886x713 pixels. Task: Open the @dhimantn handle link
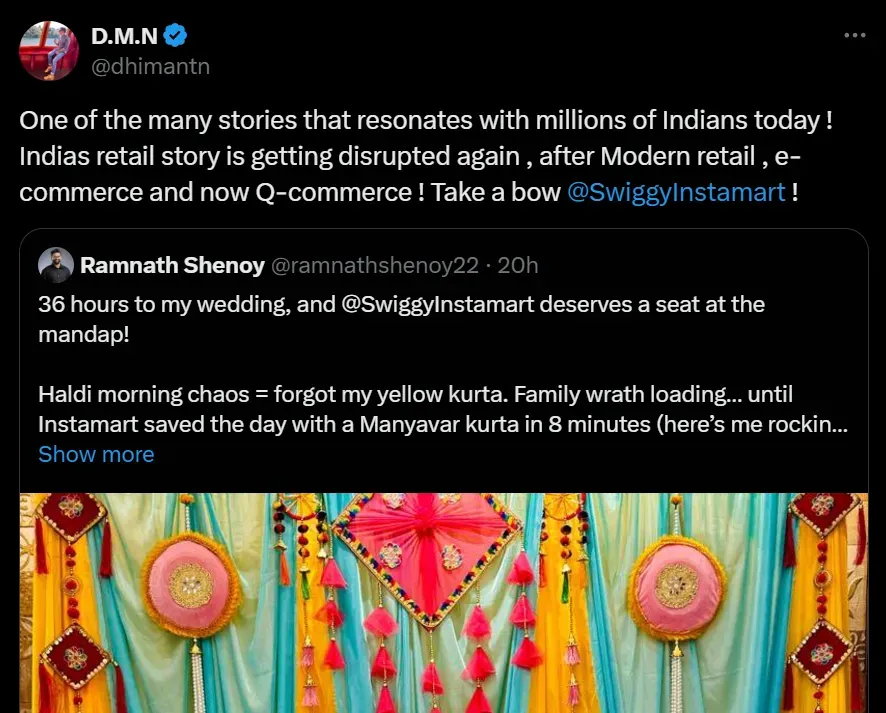pos(150,66)
